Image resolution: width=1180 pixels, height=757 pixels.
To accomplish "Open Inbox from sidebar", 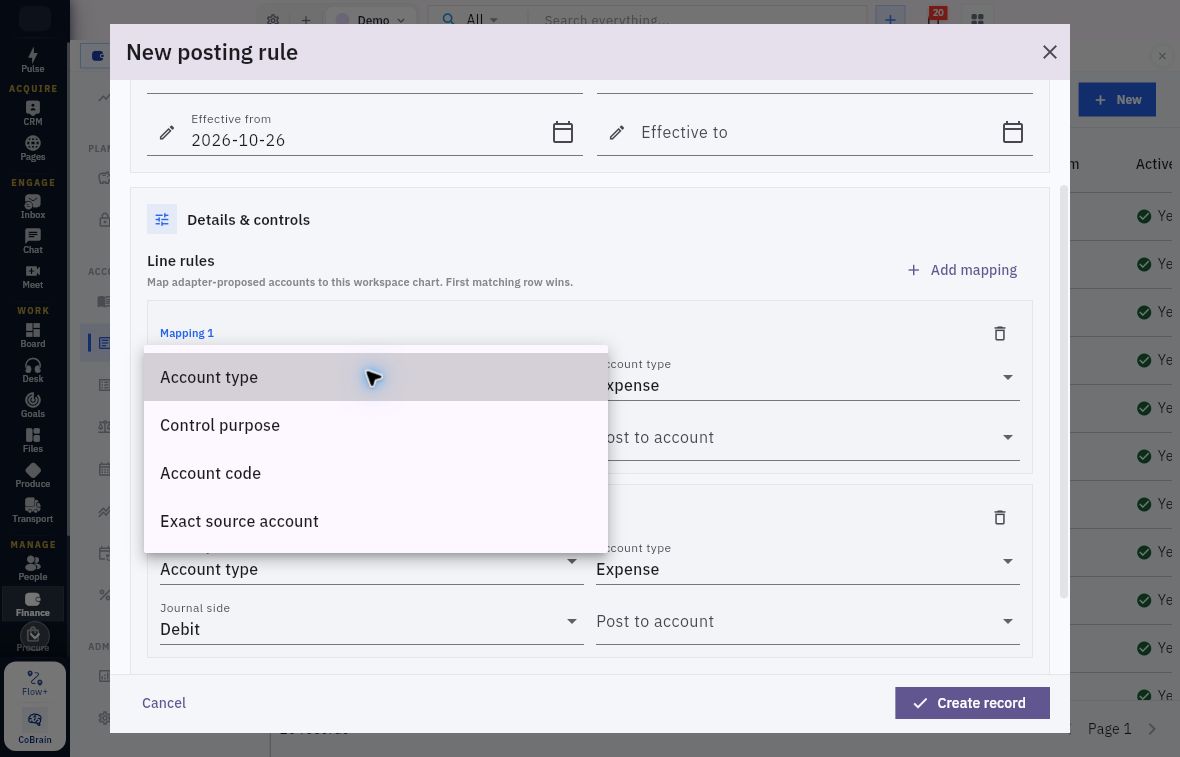I will pos(32,206).
